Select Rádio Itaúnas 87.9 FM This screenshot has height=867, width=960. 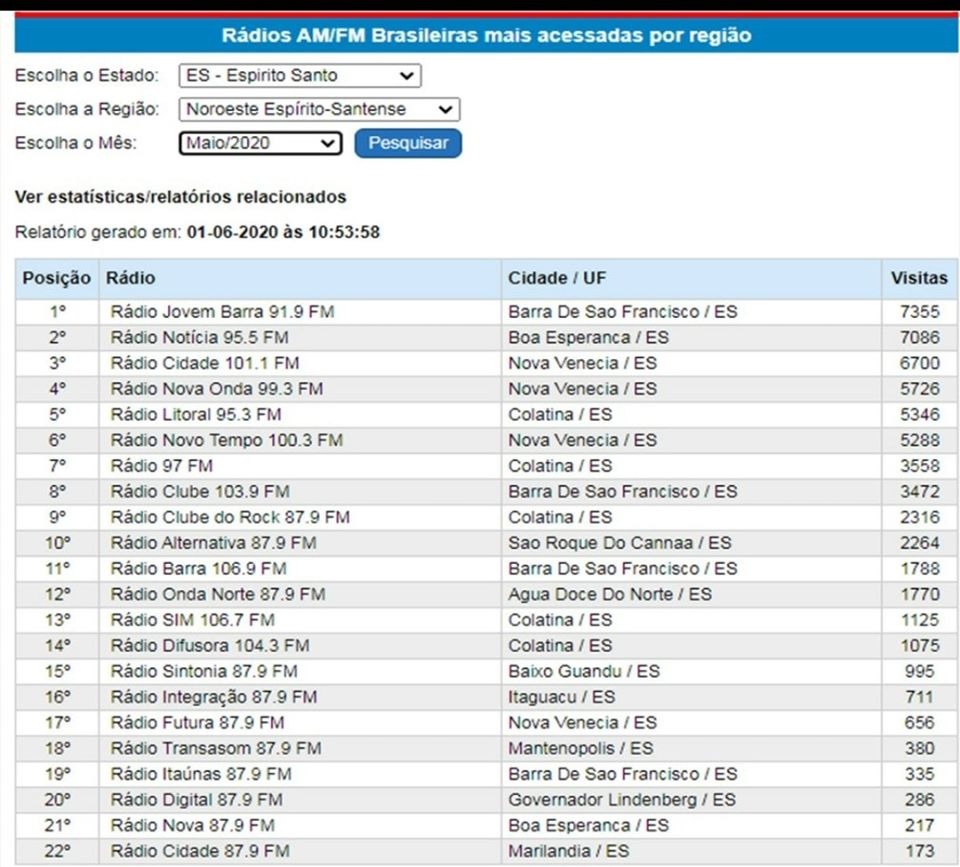pos(201,775)
